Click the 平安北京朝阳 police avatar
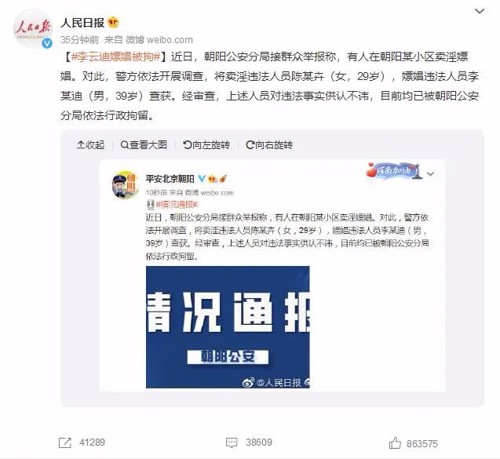Image resolution: width=500 pixels, height=459 pixels. (125, 184)
